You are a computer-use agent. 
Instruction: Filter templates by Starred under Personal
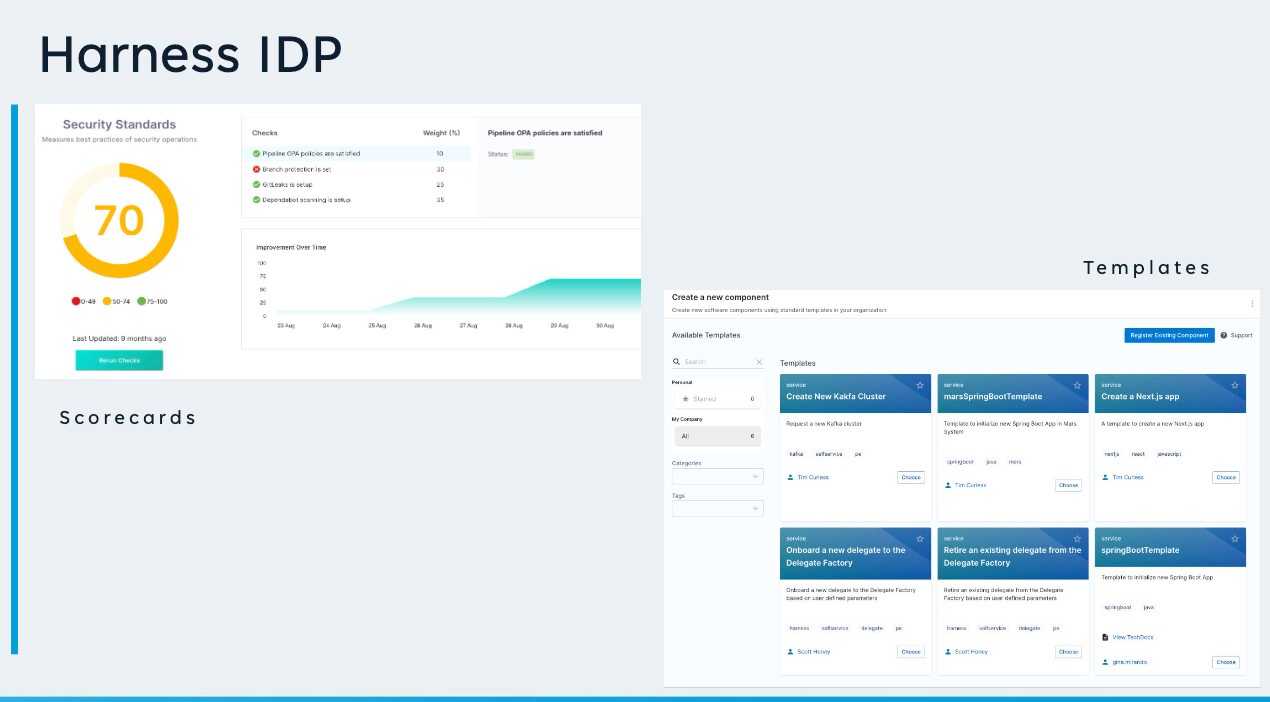point(716,398)
